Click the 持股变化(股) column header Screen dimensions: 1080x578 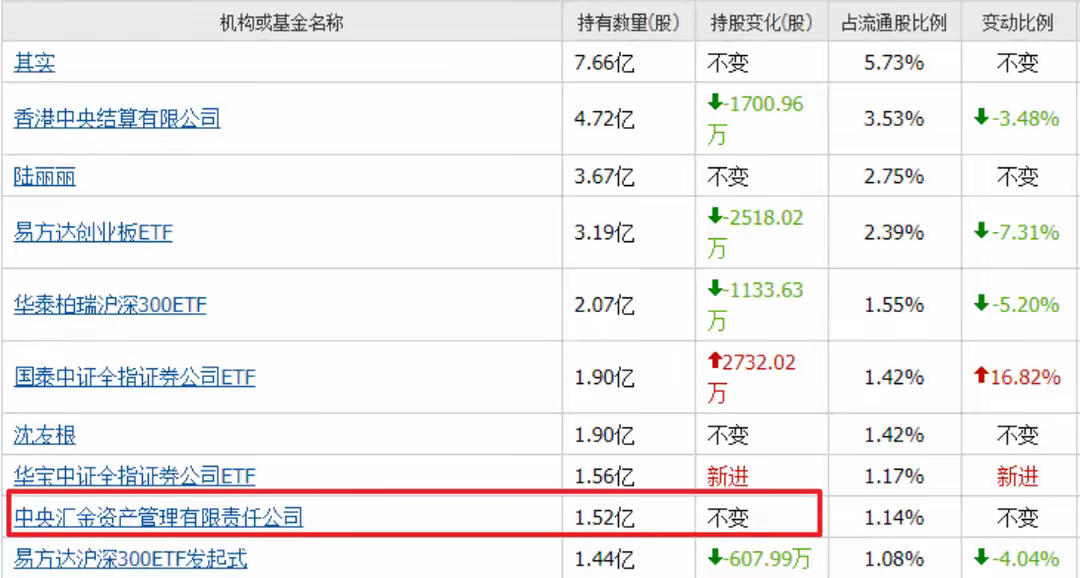point(762,23)
